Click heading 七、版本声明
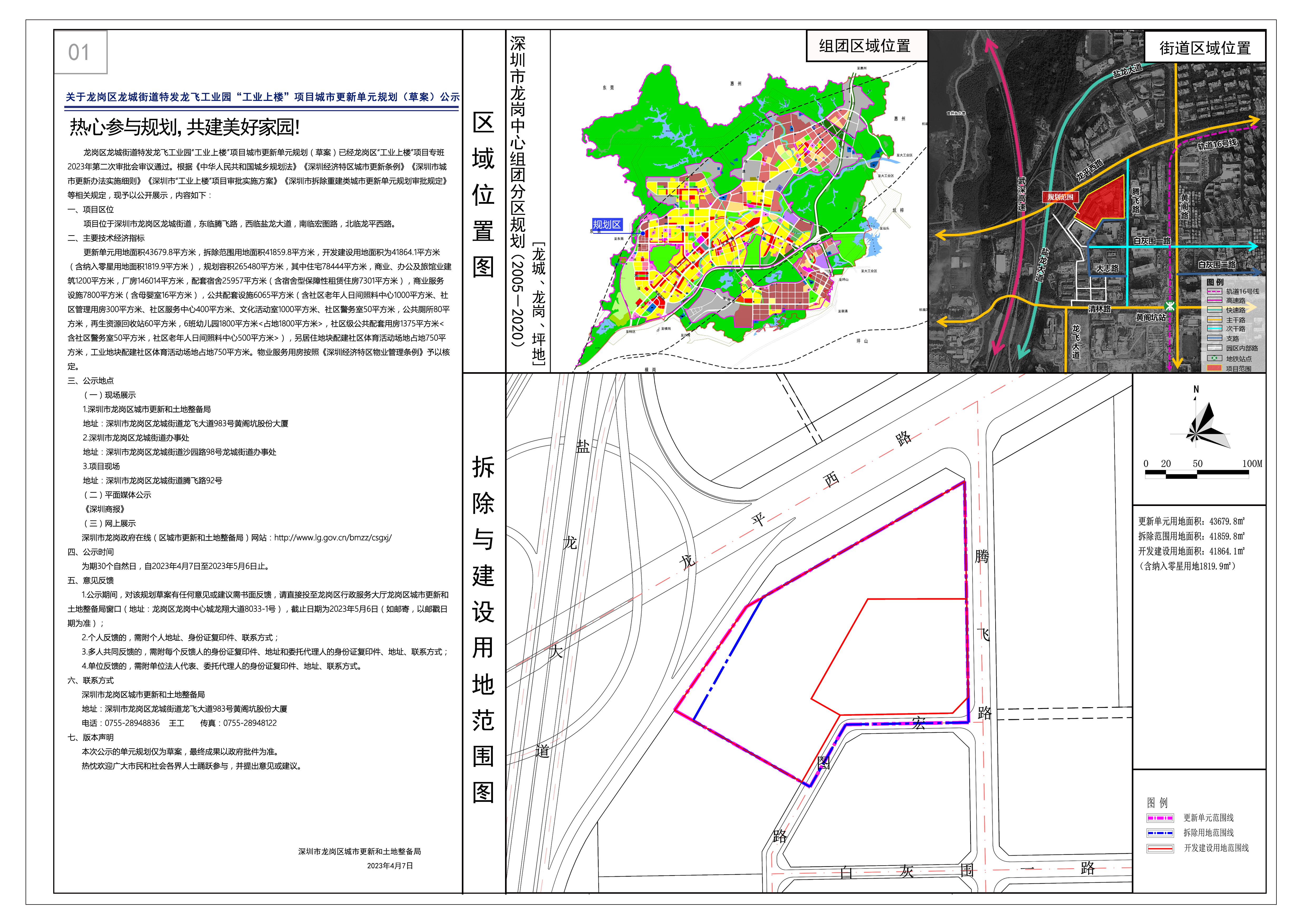The height and width of the screenshot is (924, 1307). [x=91, y=737]
